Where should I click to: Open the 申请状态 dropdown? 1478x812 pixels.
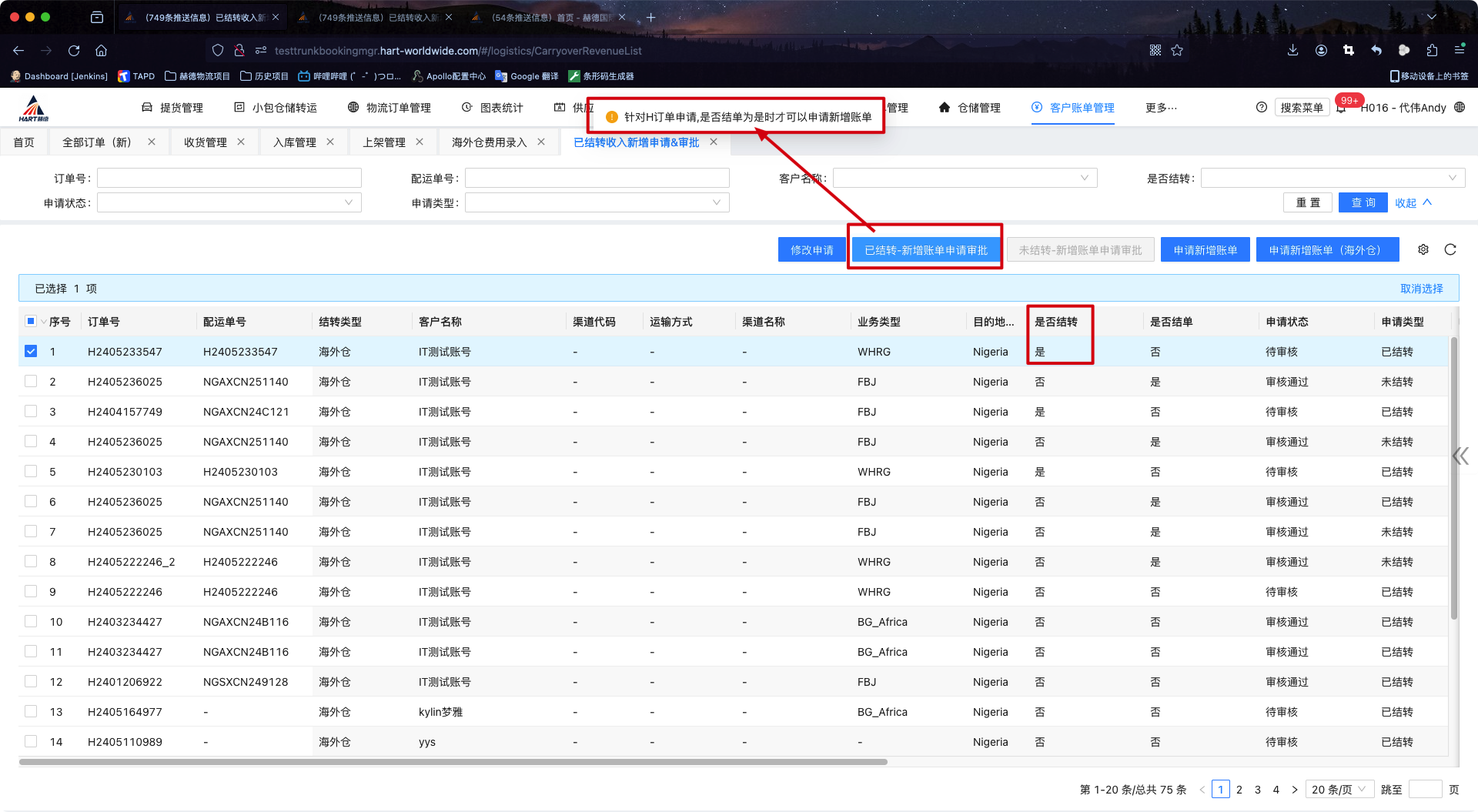[229, 202]
